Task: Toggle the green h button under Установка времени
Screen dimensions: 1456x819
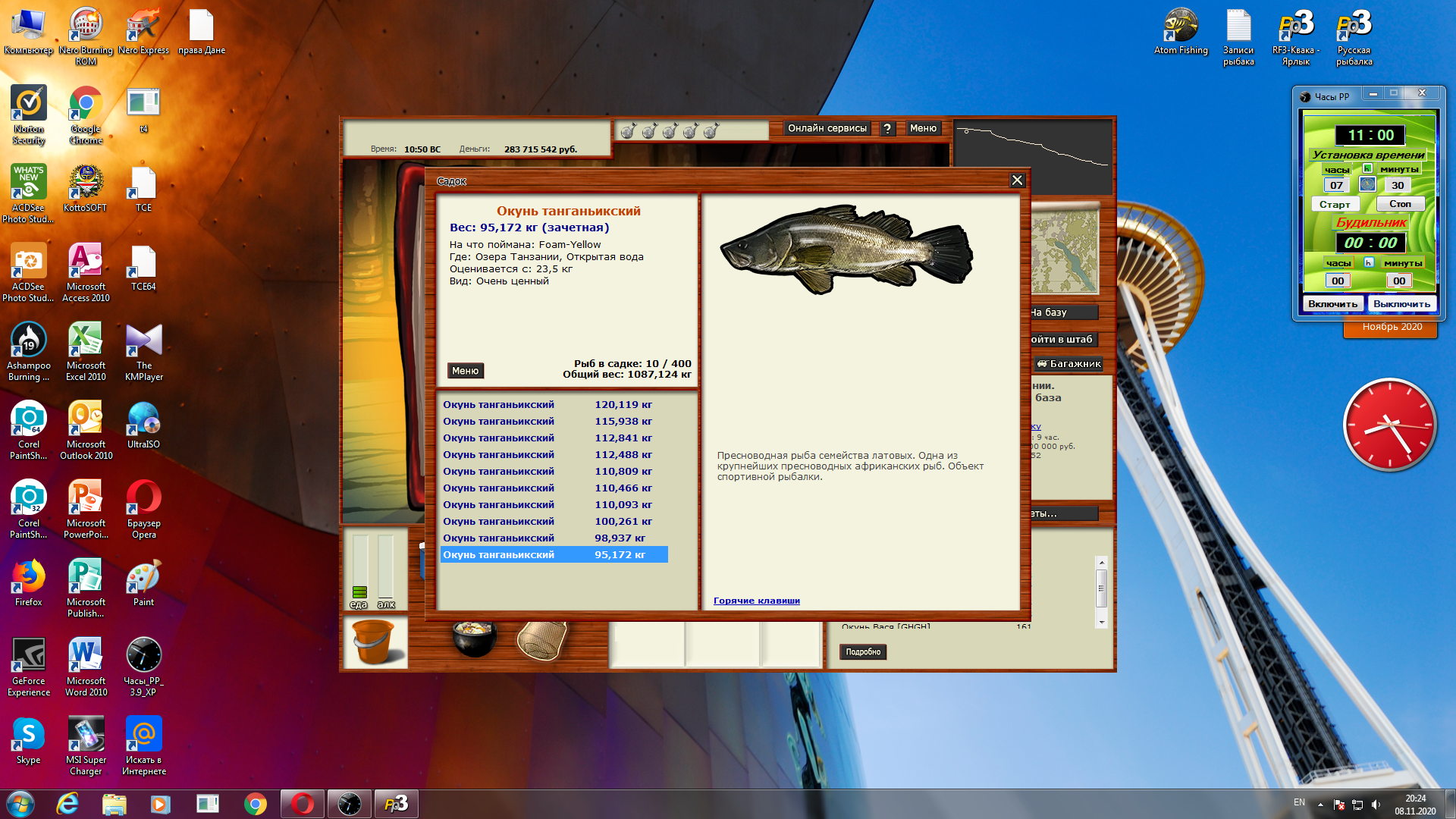Action: point(1367,168)
